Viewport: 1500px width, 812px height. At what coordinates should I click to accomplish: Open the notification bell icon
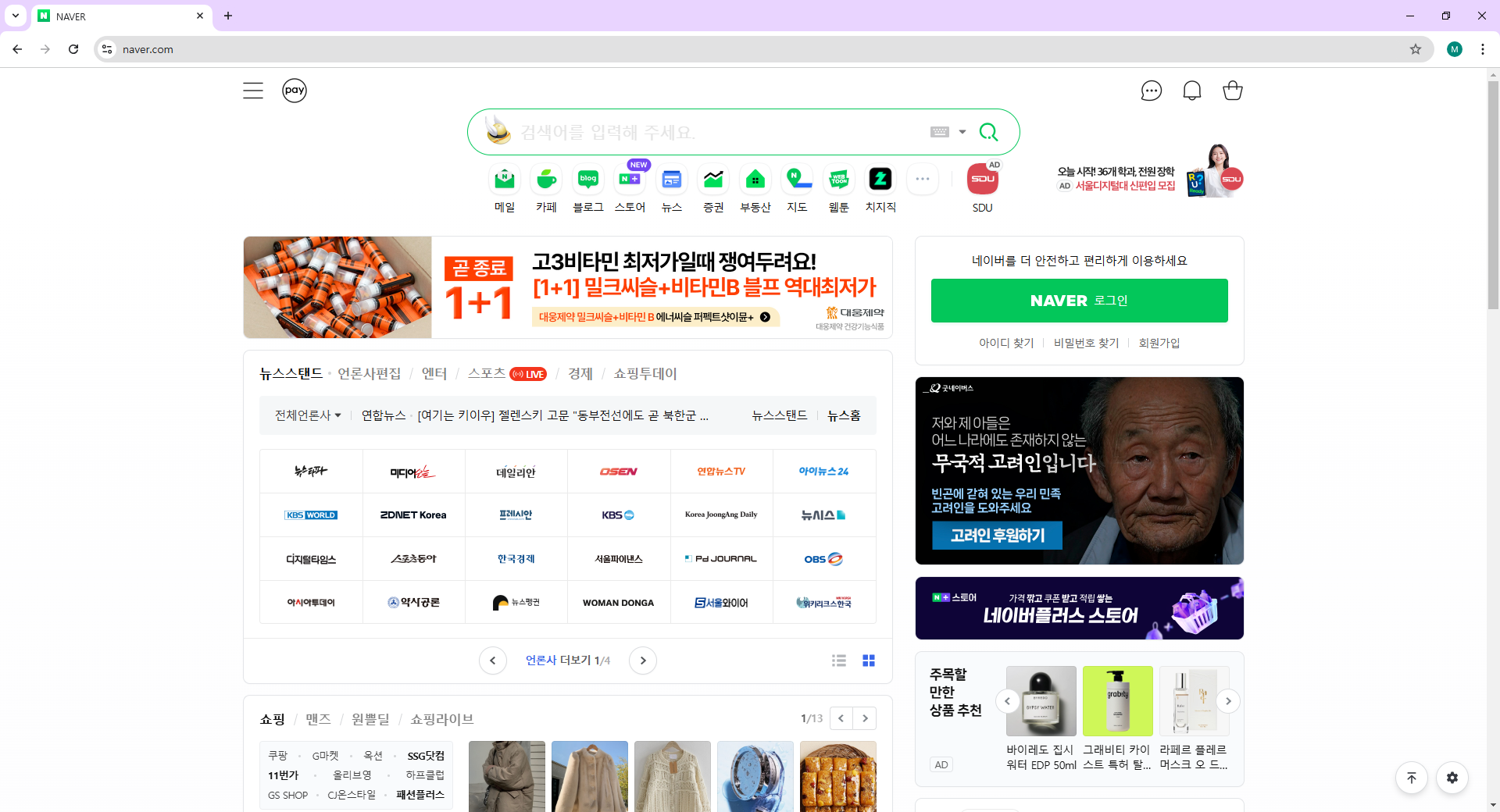[1191, 90]
